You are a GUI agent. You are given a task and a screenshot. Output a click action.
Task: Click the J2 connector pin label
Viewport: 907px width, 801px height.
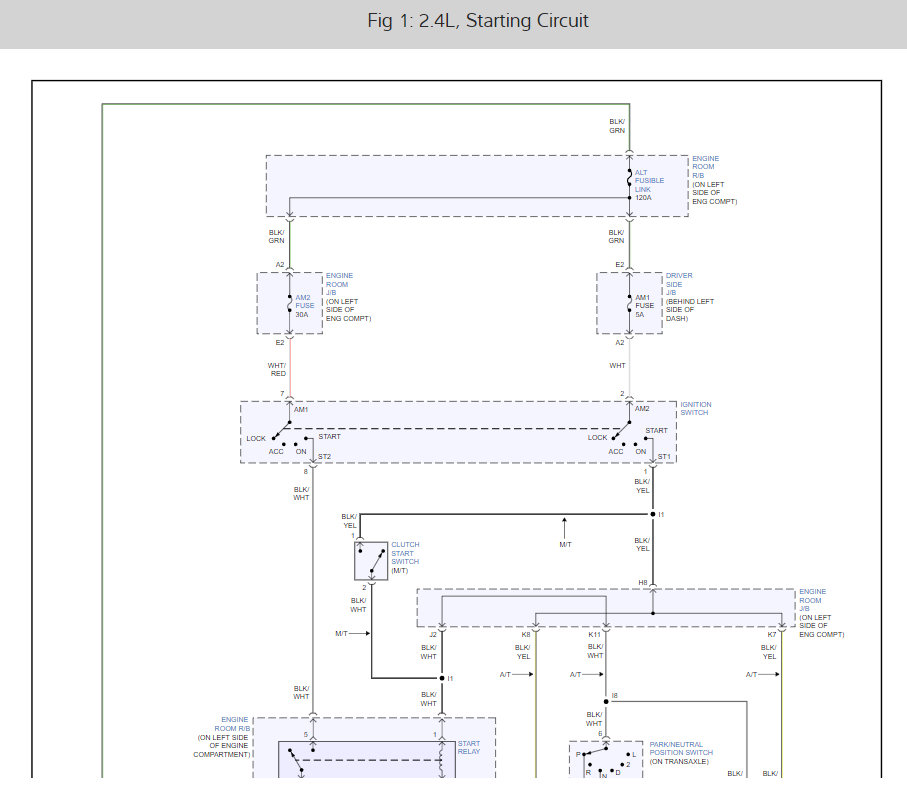point(434,634)
